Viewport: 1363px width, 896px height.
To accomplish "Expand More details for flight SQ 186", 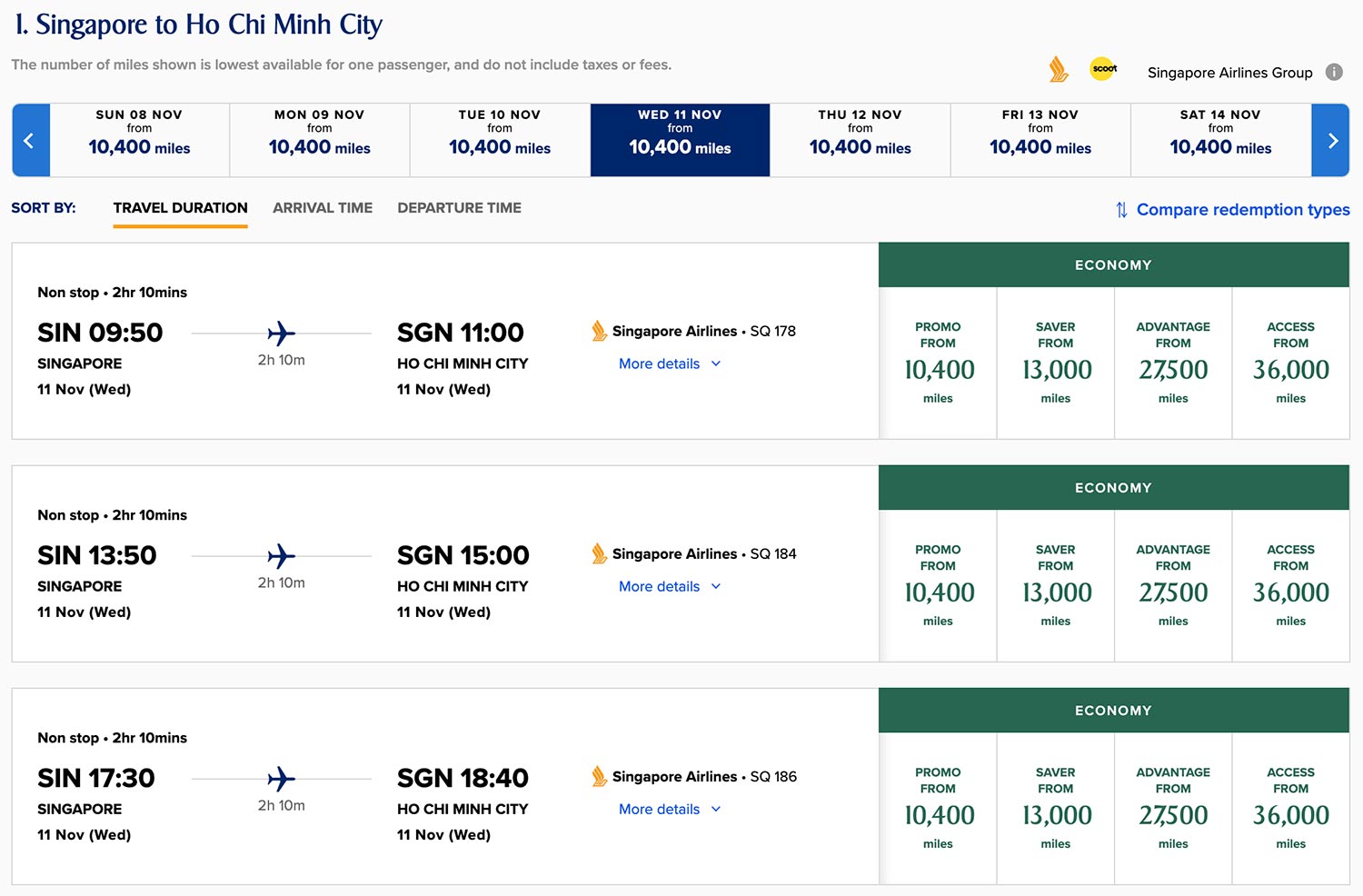I will [x=669, y=809].
